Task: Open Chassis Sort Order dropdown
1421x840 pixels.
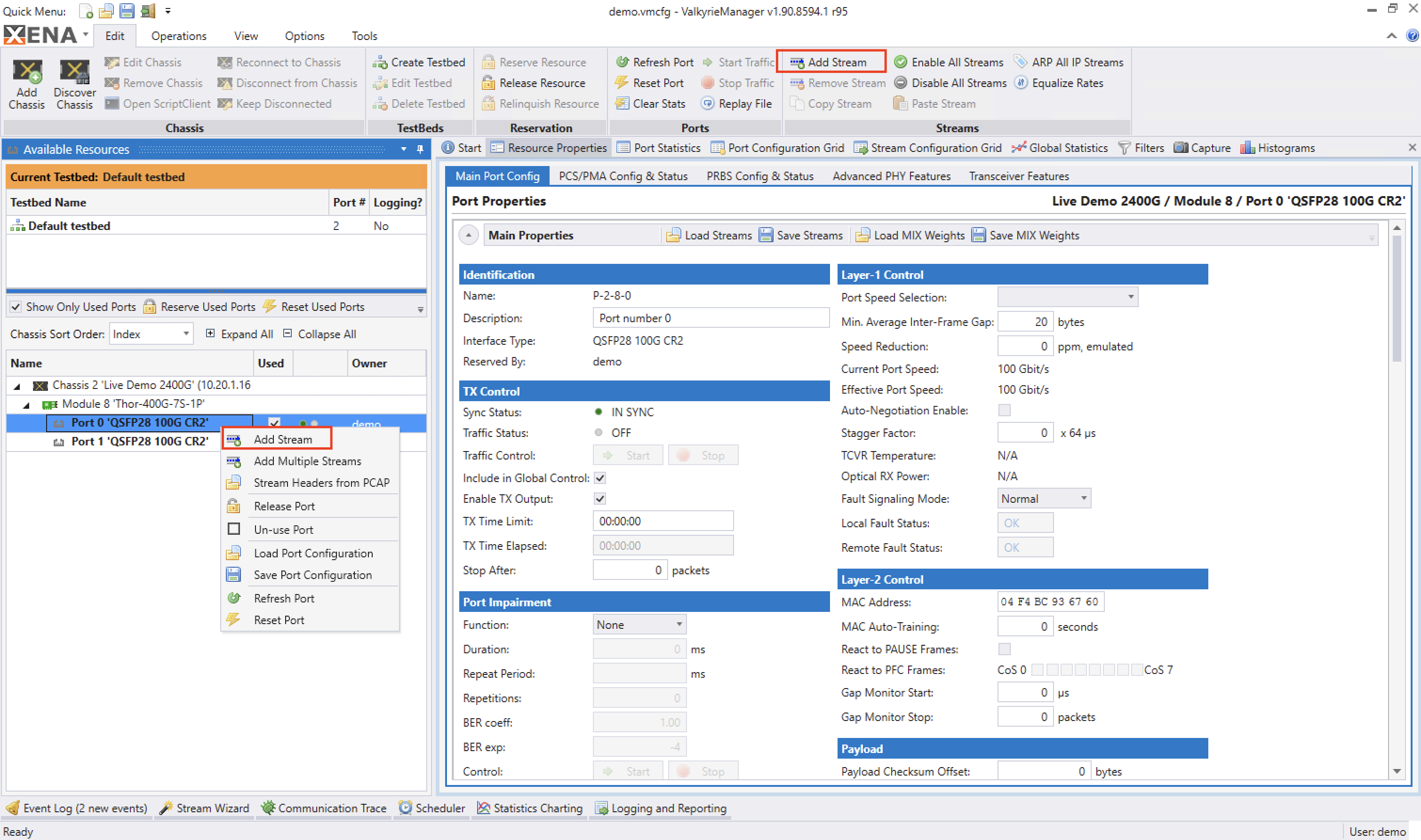Action: (151, 334)
